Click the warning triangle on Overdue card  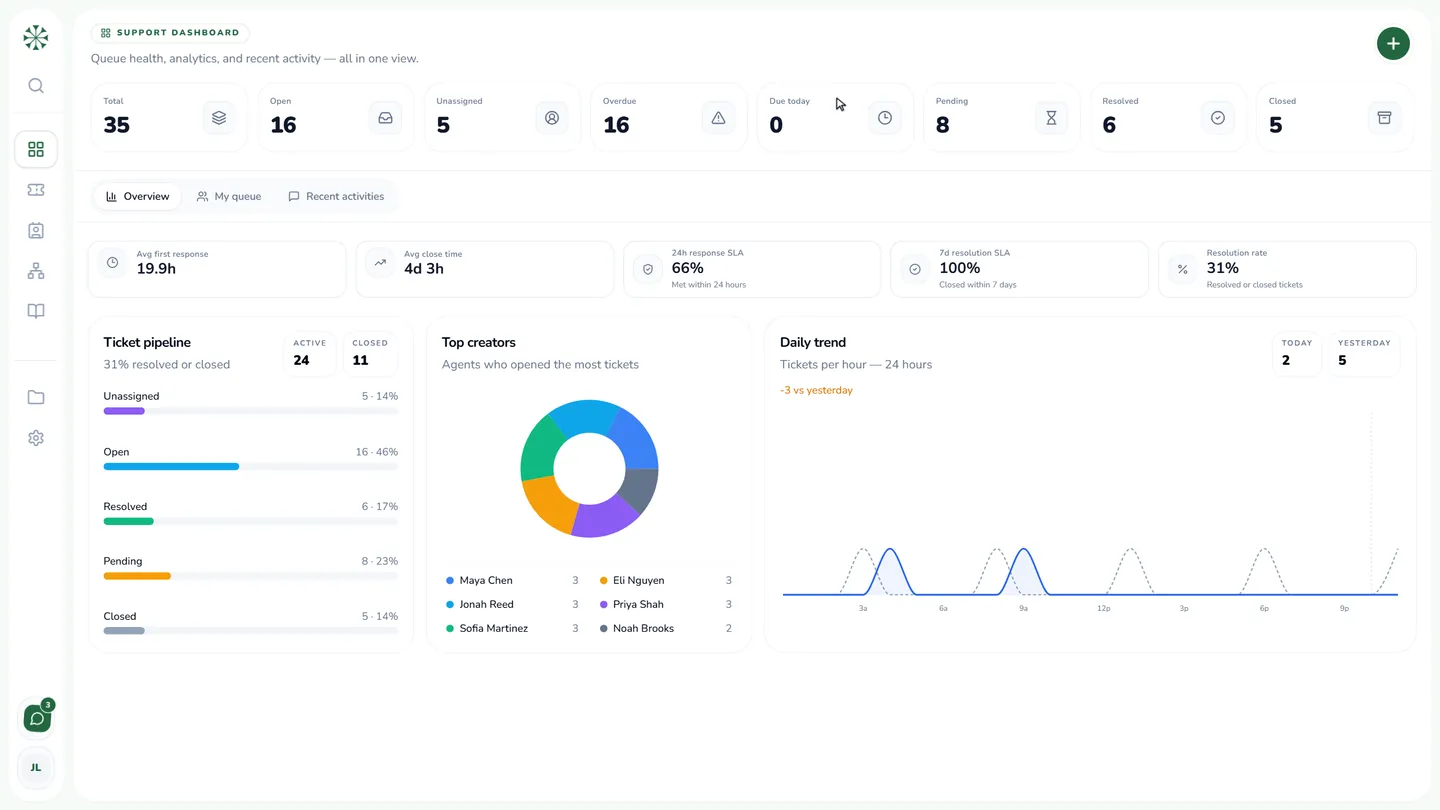point(718,118)
